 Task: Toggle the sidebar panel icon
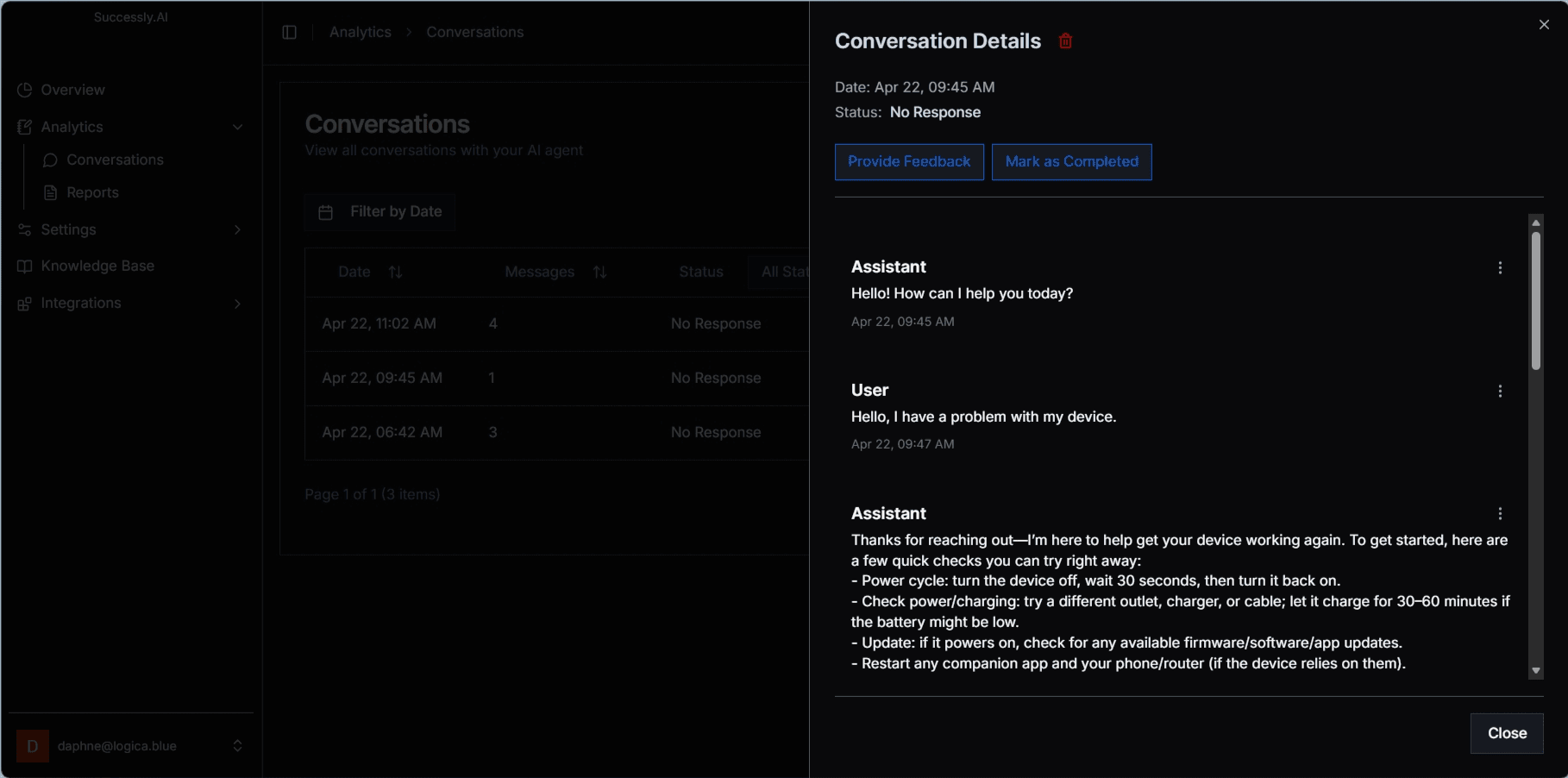pos(290,33)
